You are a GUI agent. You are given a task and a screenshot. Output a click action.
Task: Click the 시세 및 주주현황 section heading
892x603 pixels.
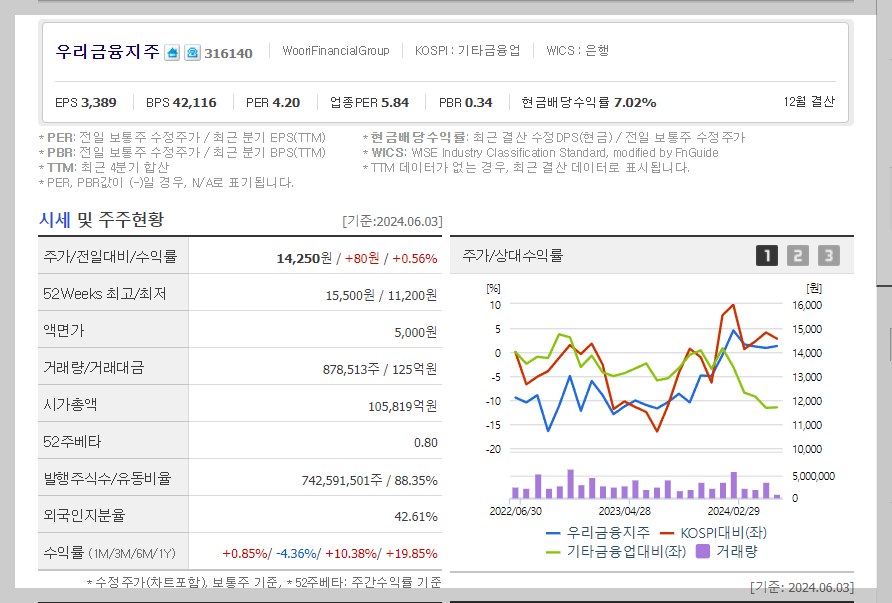(x=101, y=220)
